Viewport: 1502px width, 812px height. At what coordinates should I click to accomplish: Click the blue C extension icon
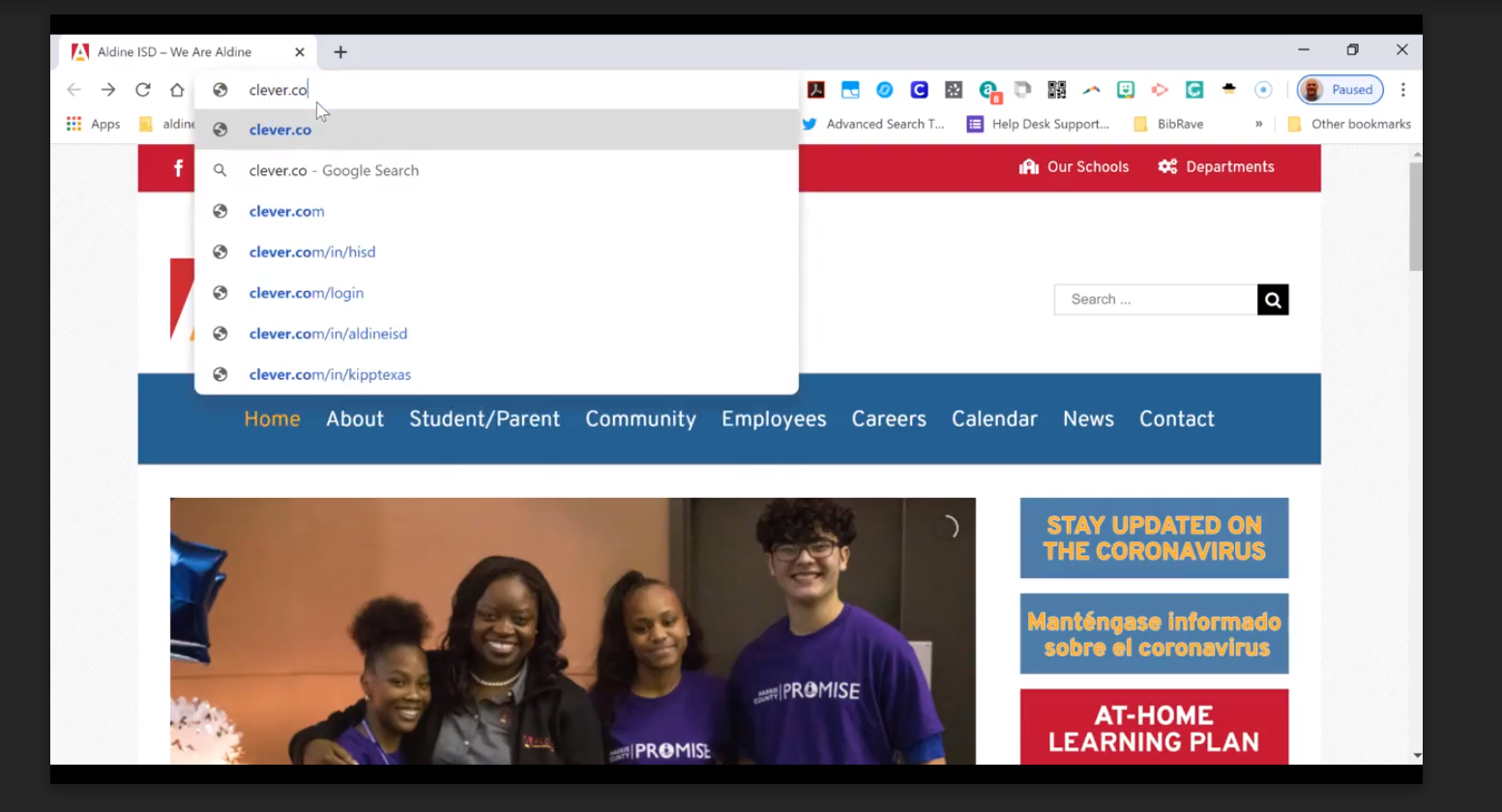[919, 90]
